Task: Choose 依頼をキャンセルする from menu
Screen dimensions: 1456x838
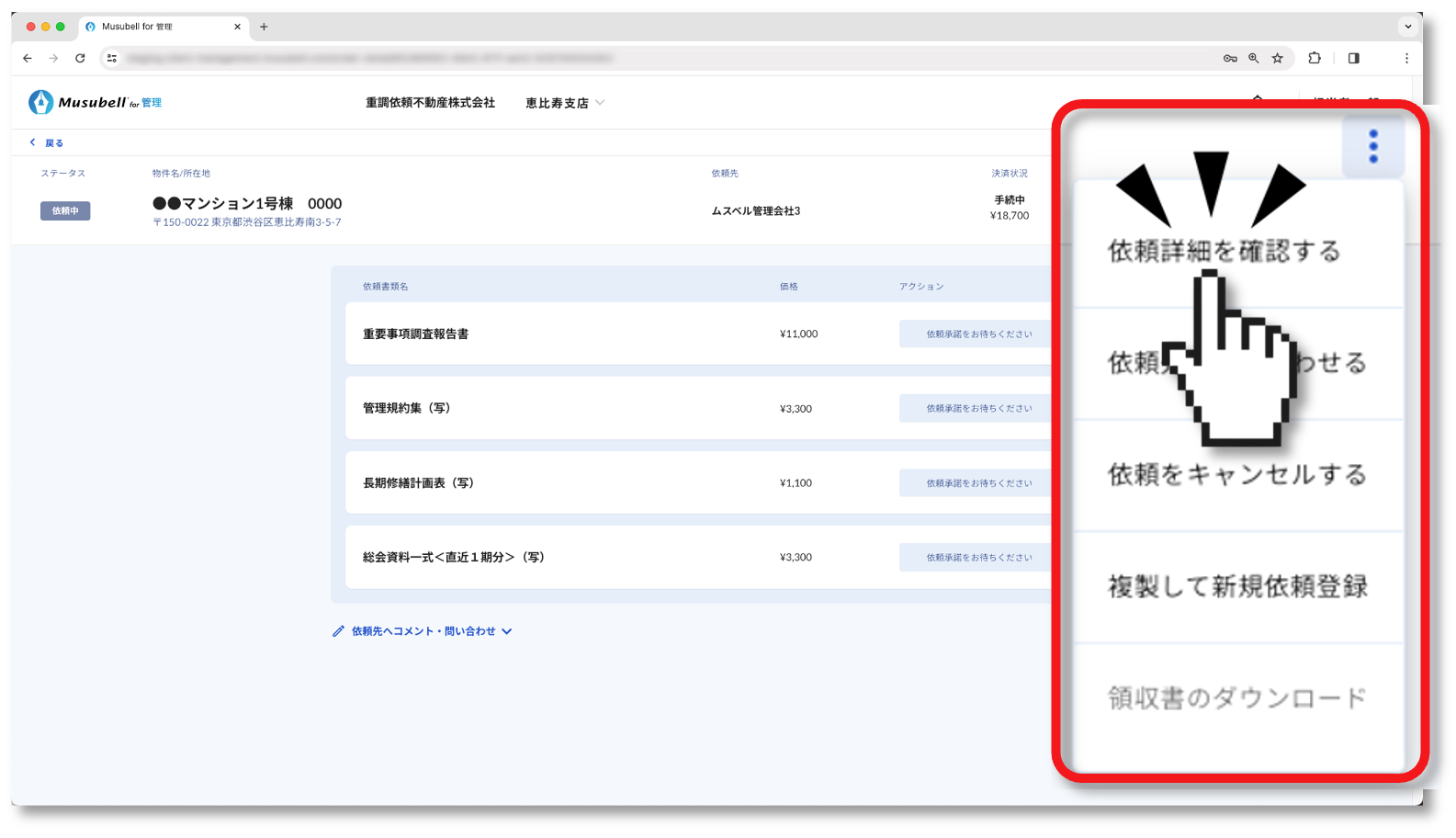Action: (x=1236, y=475)
